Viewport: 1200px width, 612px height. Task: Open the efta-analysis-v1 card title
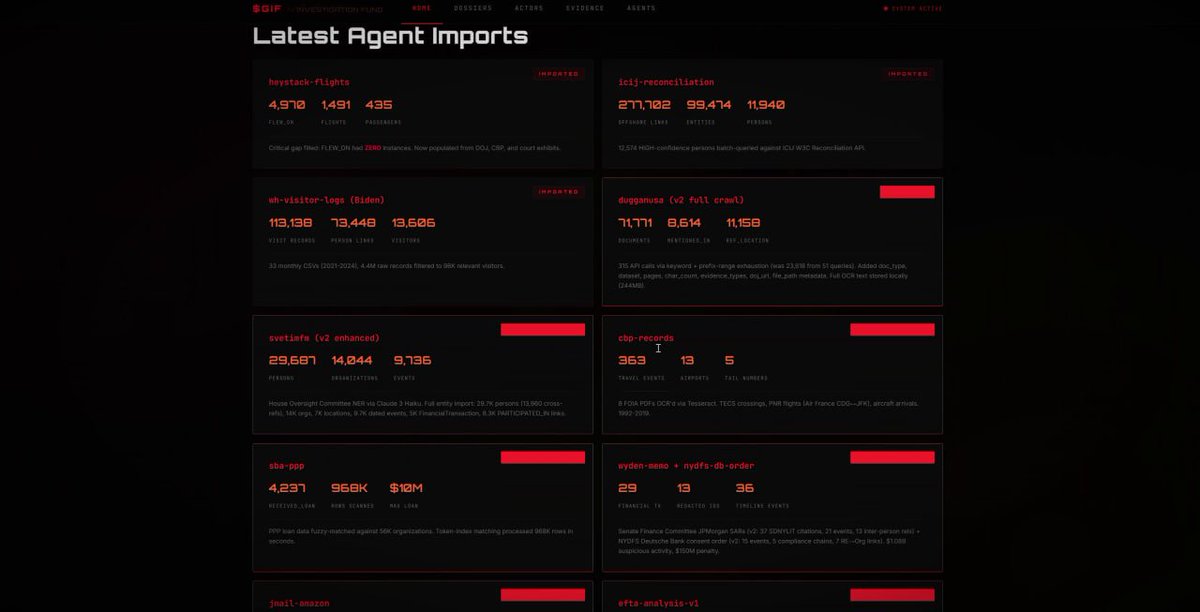pos(659,603)
